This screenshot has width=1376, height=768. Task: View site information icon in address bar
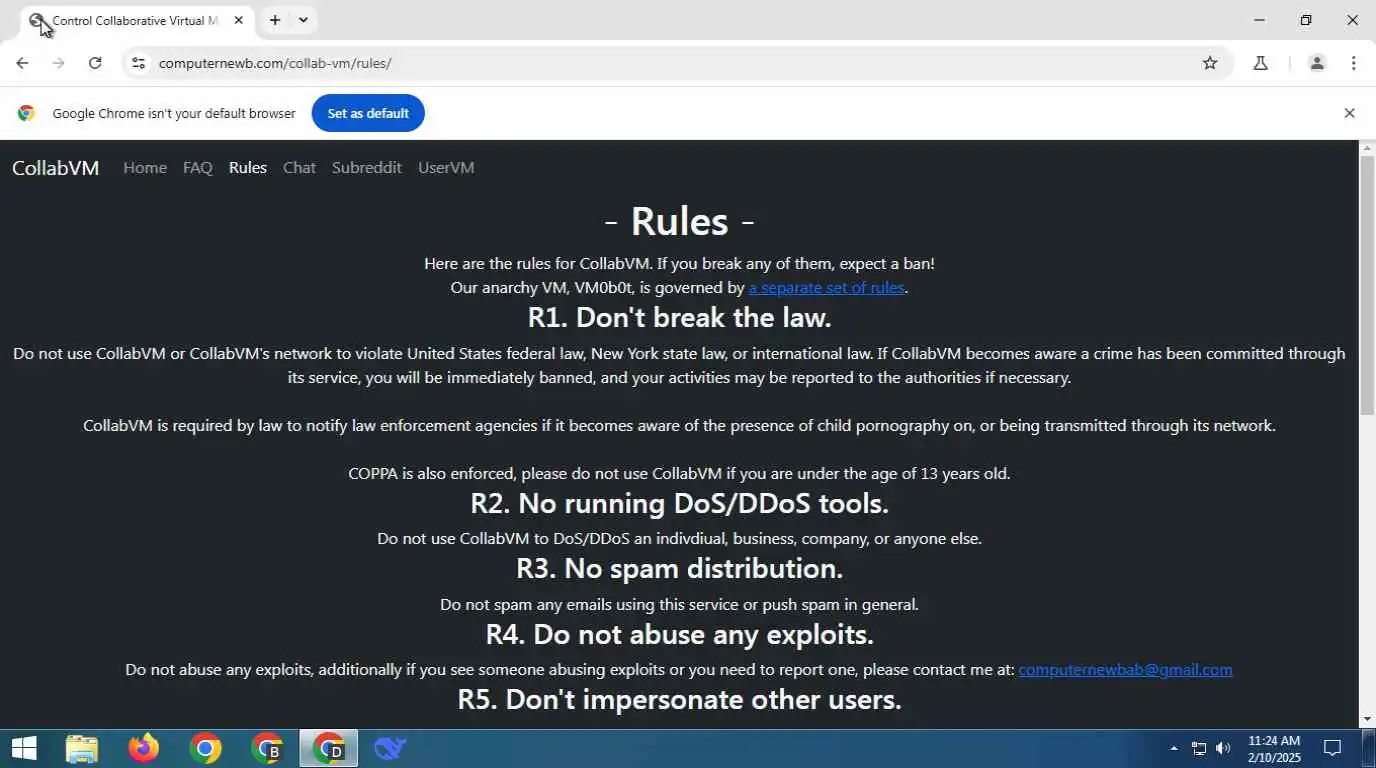[139, 63]
